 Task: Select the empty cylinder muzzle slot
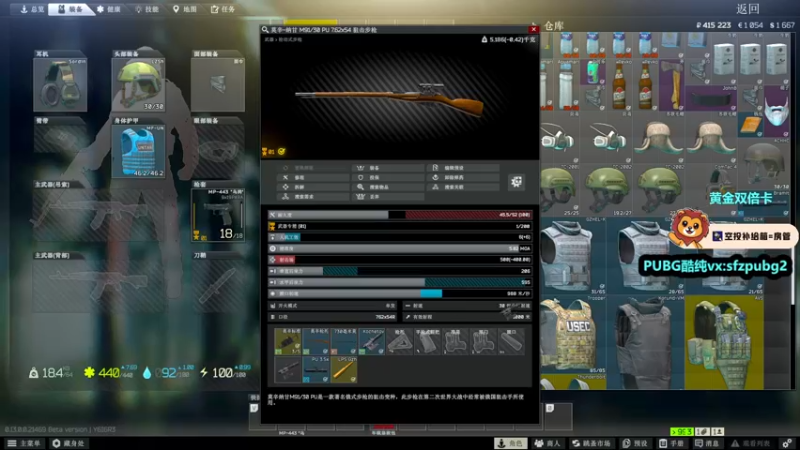[x=511, y=341]
